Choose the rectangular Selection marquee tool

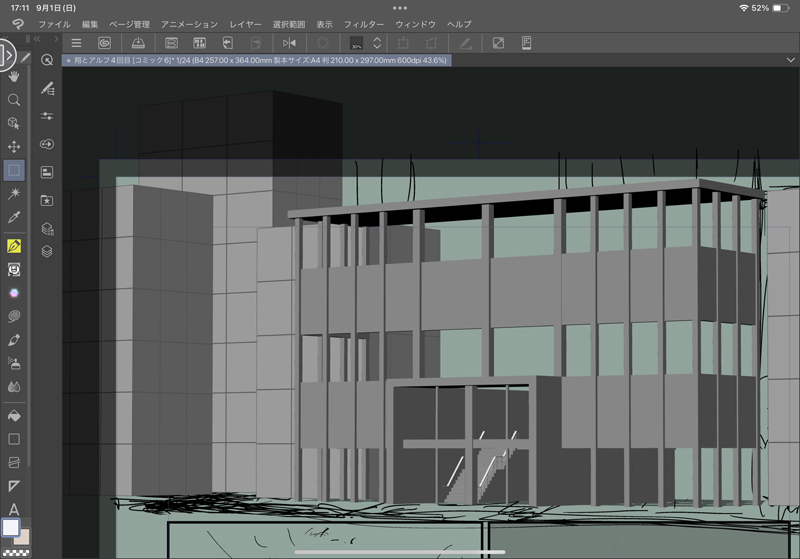(14, 171)
